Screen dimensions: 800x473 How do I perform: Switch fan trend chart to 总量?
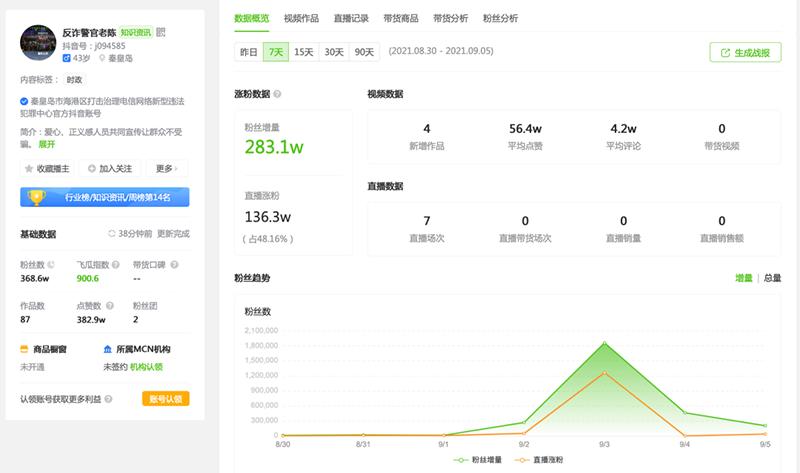coord(772,278)
